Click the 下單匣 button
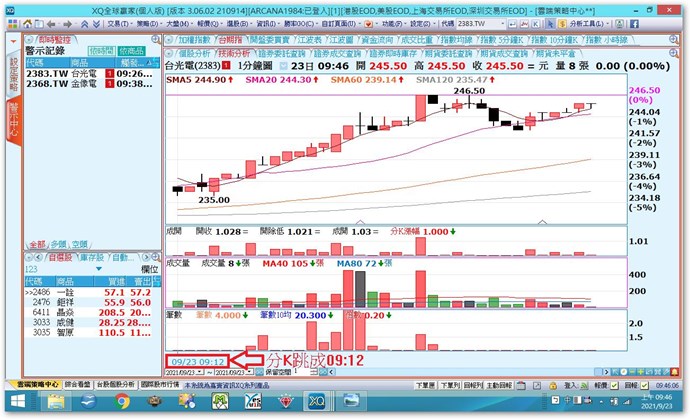Image resolution: width=690 pixels, height=419 pixels. 425,385
